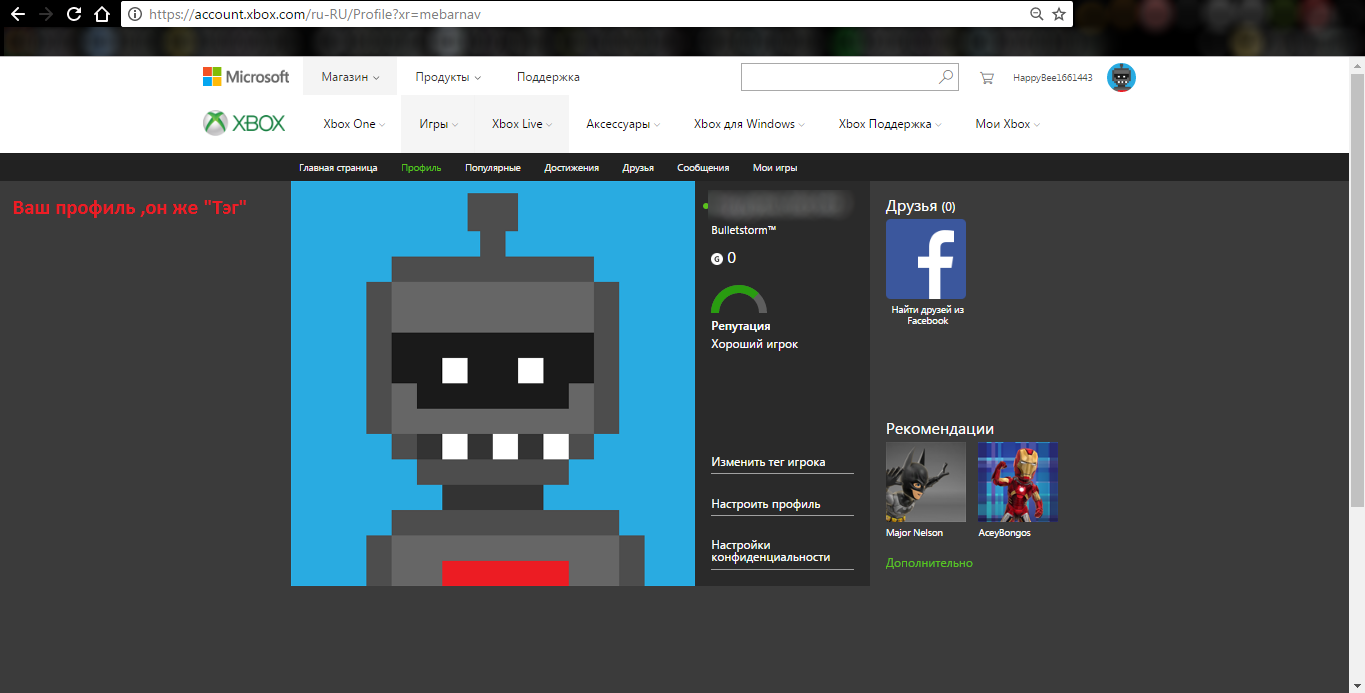The width and height of the screenshot is (1365, 693).
Task: Click Поддержка in Microsoft header
Action: point(548,77)
